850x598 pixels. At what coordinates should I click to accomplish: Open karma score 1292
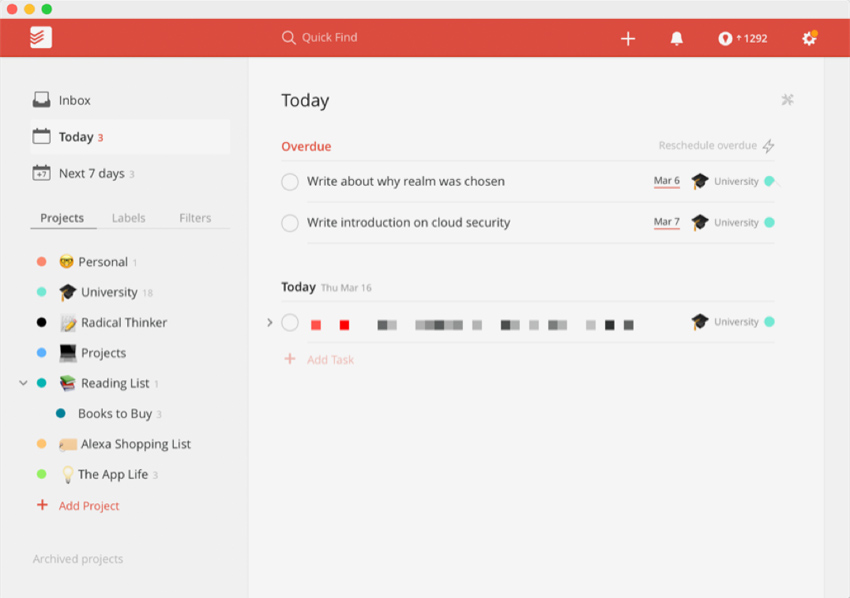pyautogui.click(x=743, y=38)
